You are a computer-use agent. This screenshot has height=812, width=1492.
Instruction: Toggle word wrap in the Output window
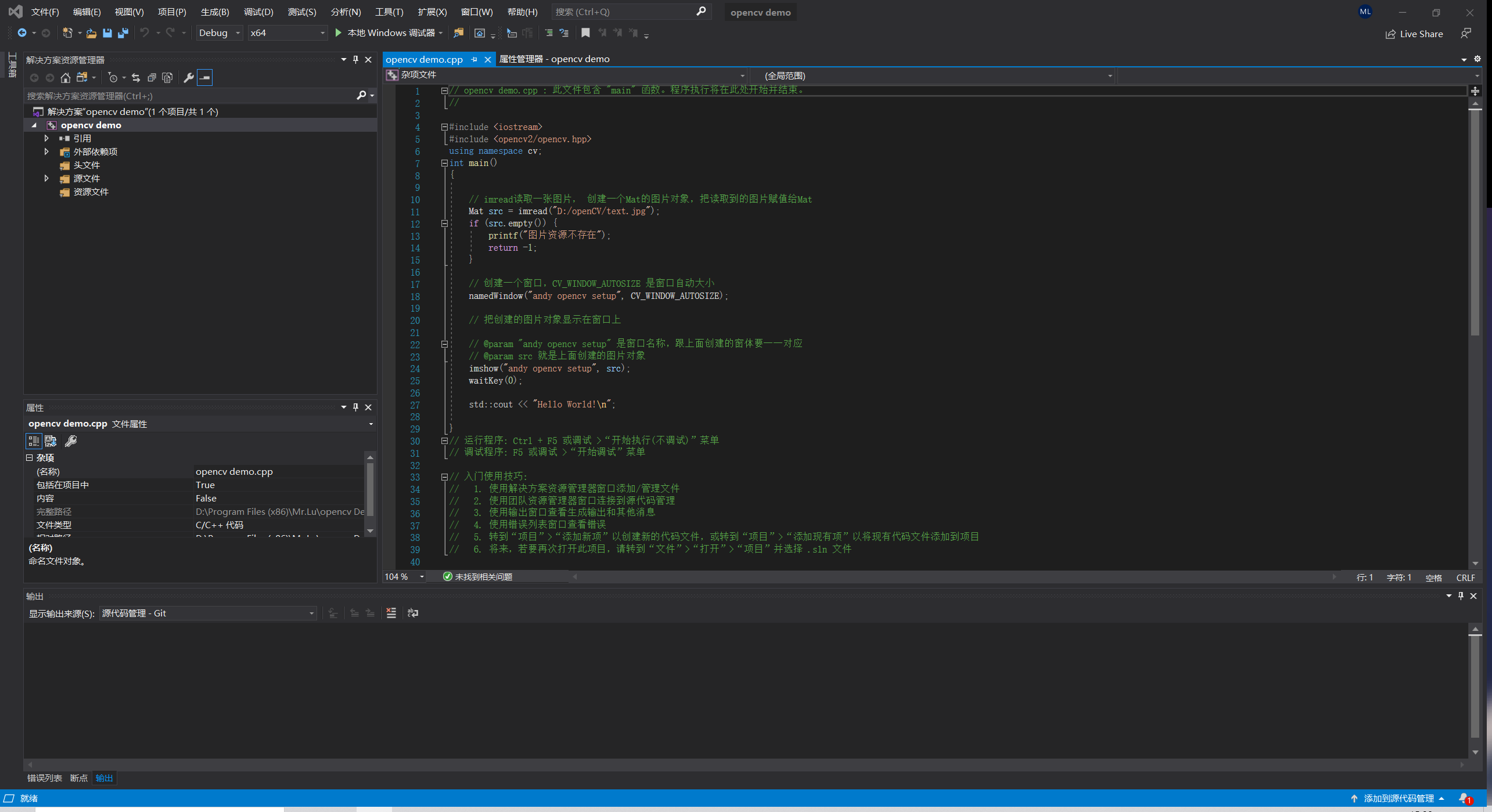(413, 613)
